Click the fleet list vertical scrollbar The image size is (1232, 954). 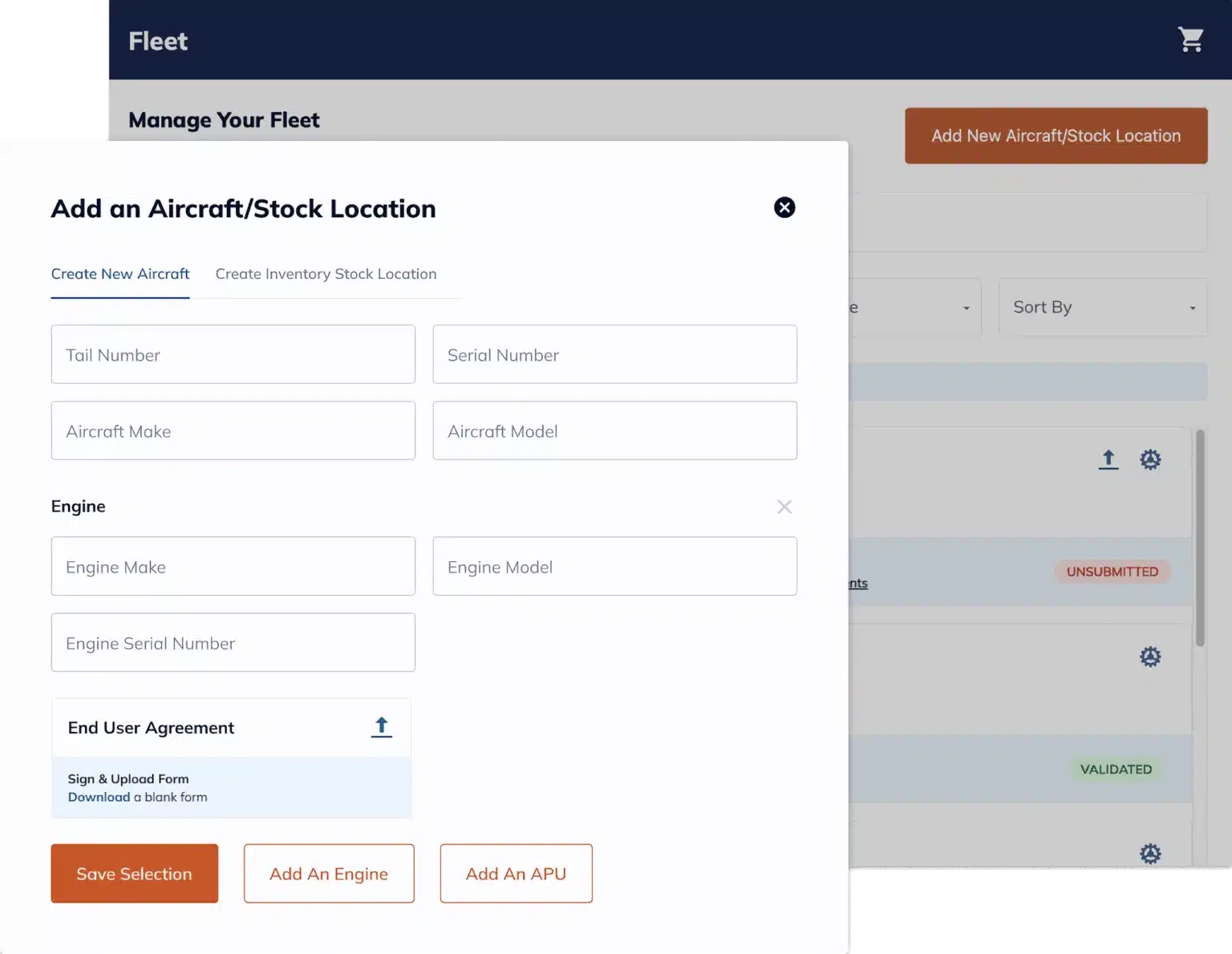pos(1200,537)
